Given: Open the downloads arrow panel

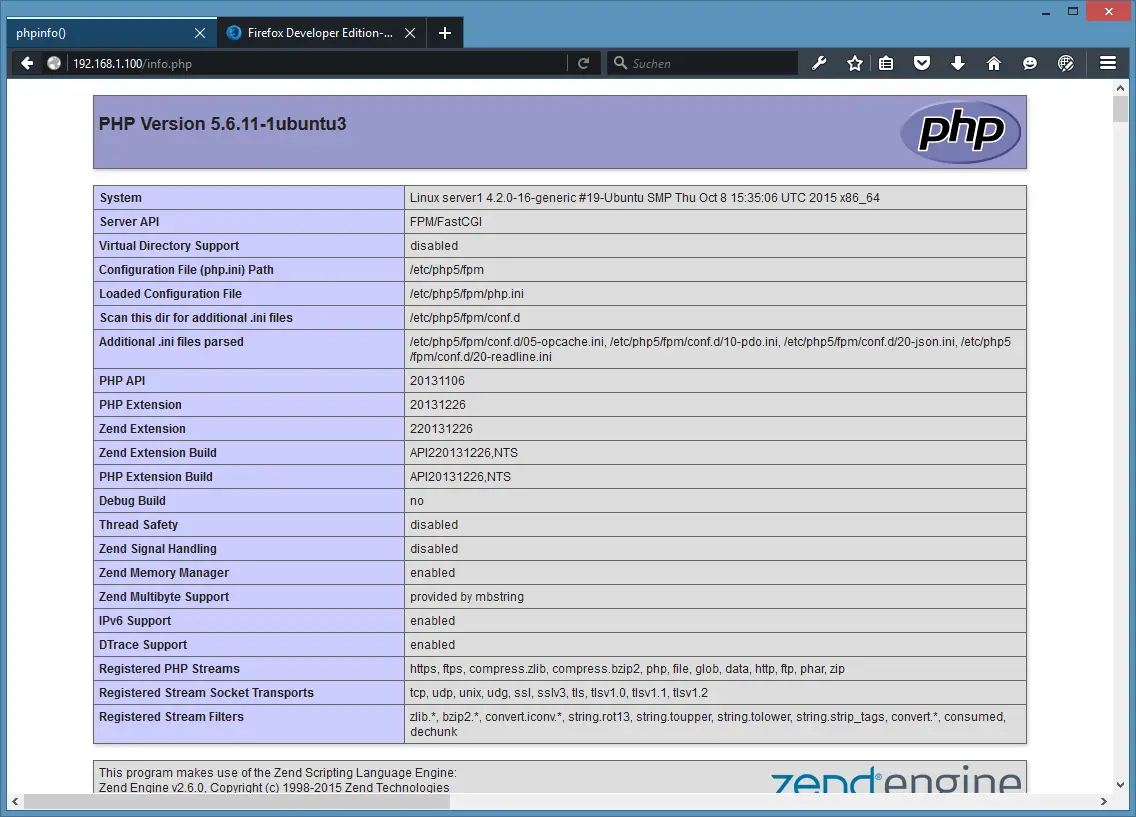Looking at the screenshot, I should (x=958, y=64).
